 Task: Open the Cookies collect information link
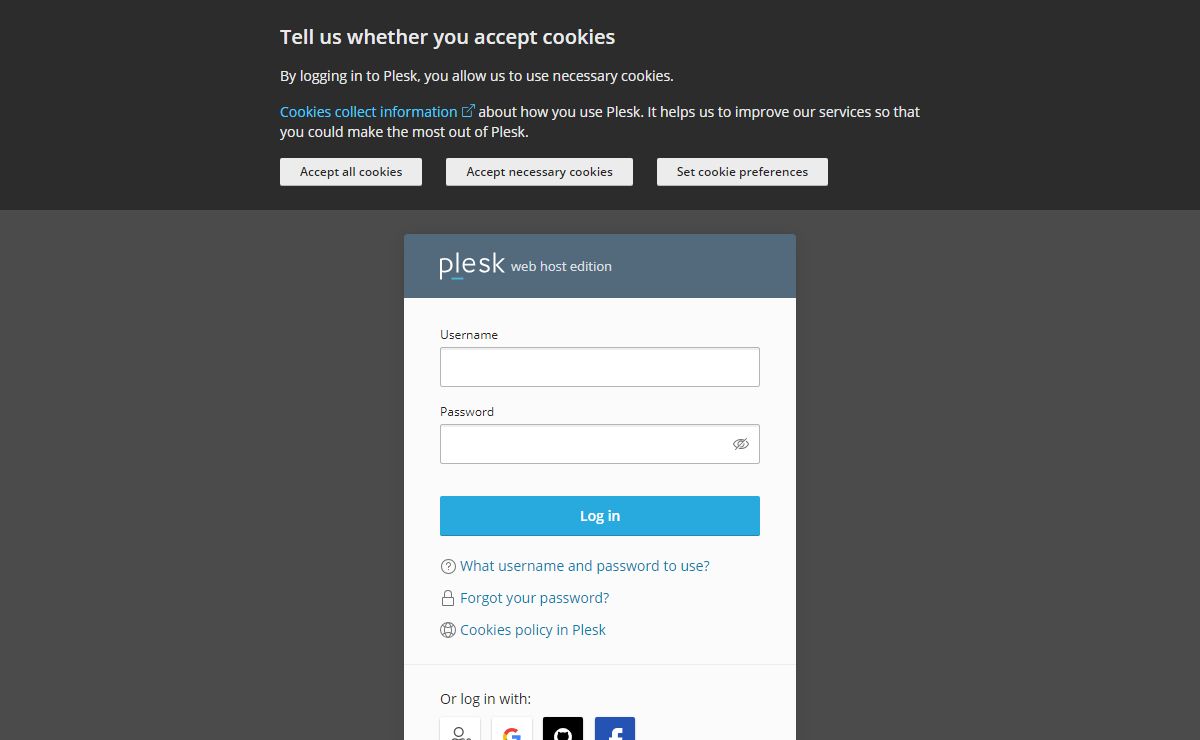point(368,112)
